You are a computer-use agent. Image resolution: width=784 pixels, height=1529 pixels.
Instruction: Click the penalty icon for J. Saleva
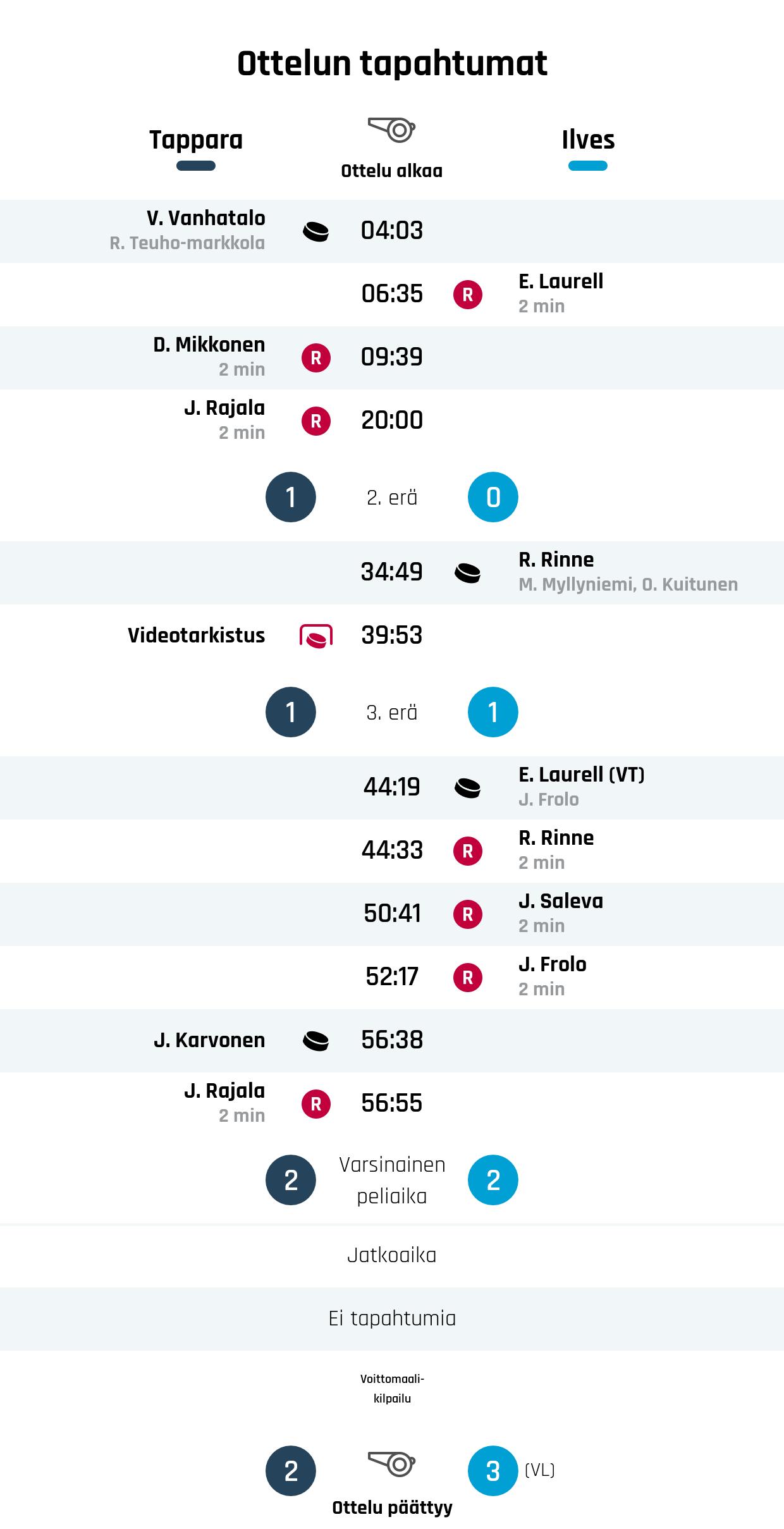pyautogui.click(x=468, y=914)
